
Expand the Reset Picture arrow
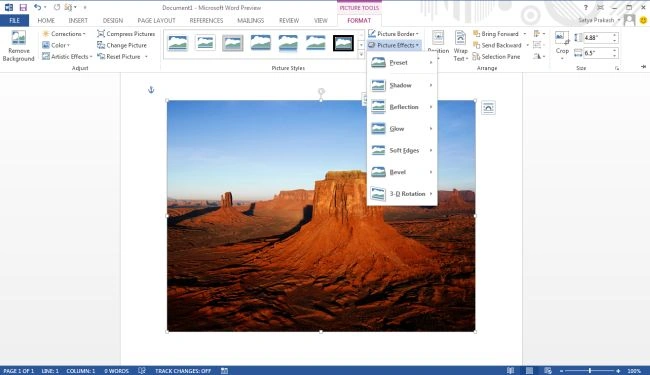coord(146,56)
